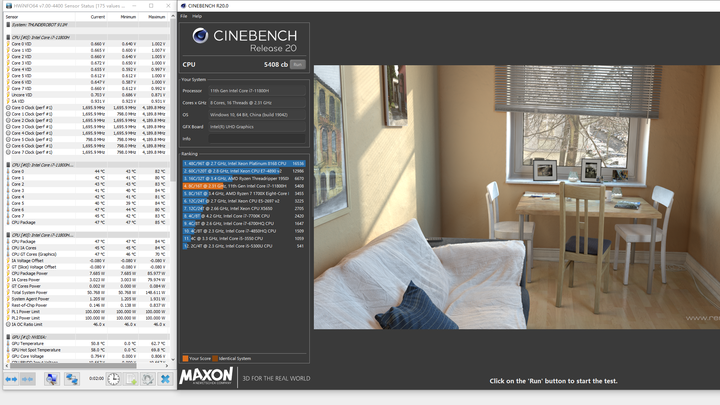Open the Help menu in Cinebench
Screen dimensions: 720x405
coord(197,16)
